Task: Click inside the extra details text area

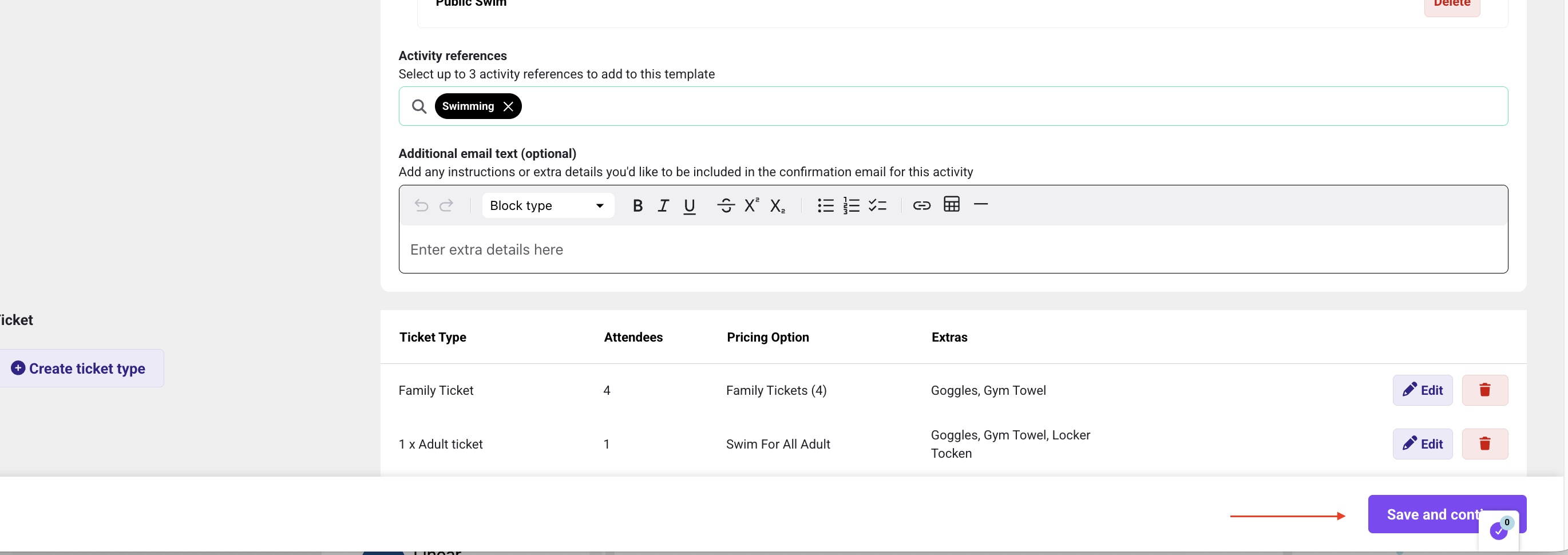Action: click(953, 249)
